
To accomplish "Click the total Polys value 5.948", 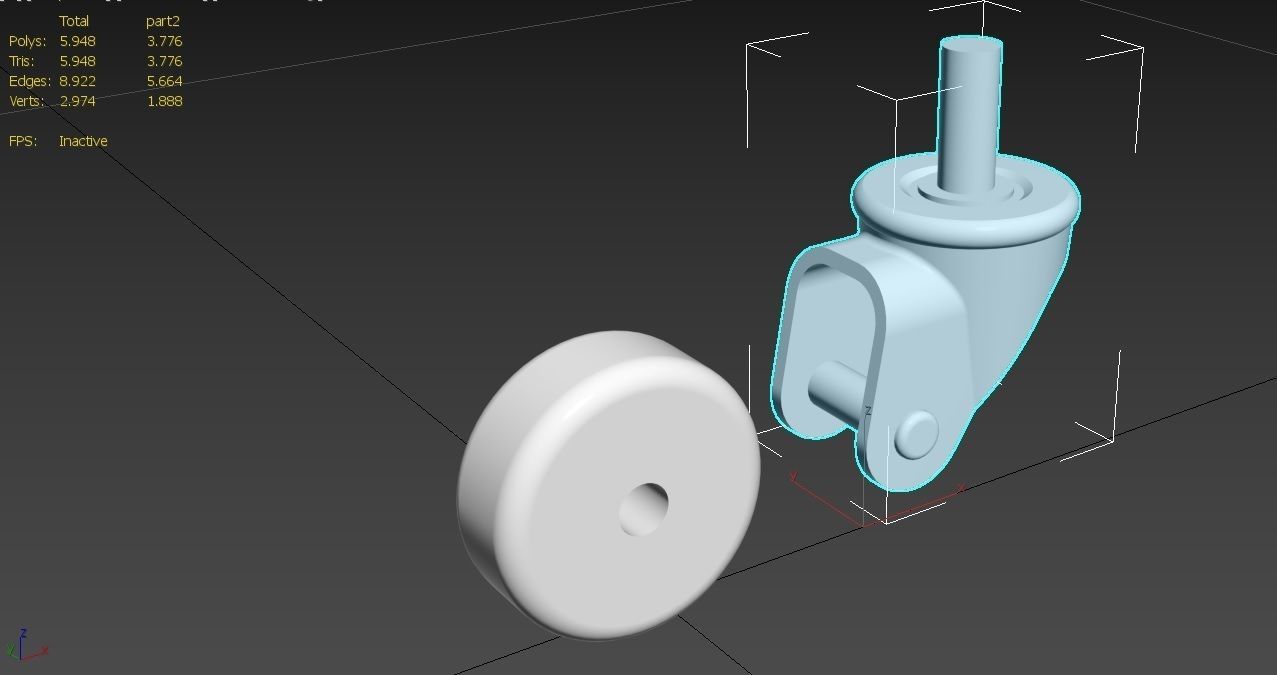I will pyautogui.click(x=78, y=41).
